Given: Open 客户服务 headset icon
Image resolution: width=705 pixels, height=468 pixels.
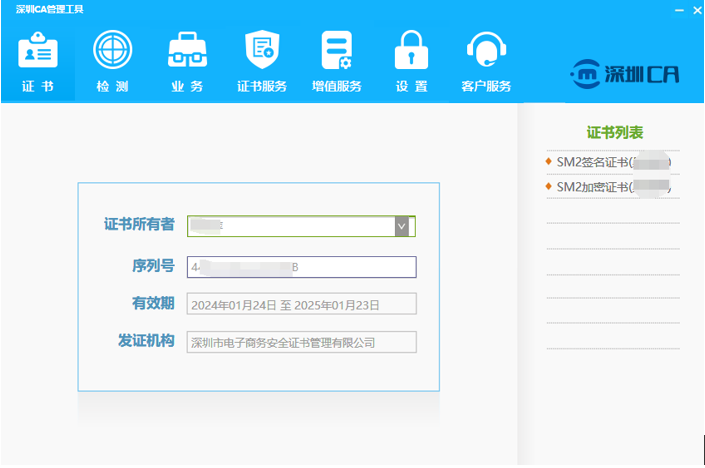Looking at the screenshot, I should (x=486, y=51).
